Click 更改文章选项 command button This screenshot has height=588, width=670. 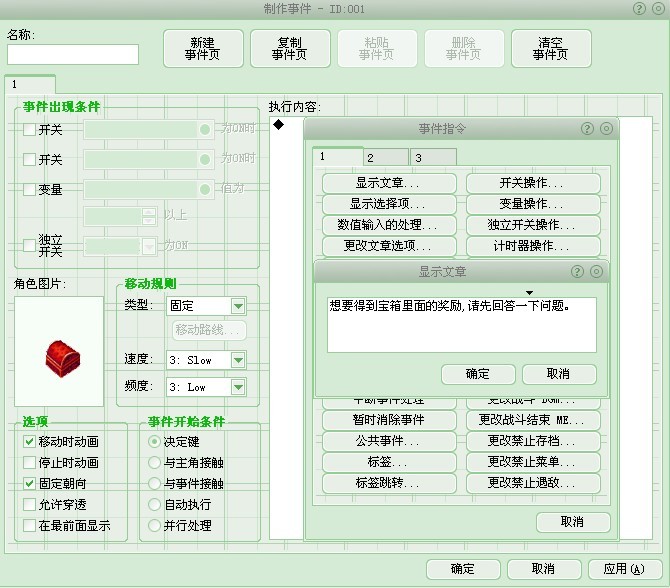pos(389,246)
